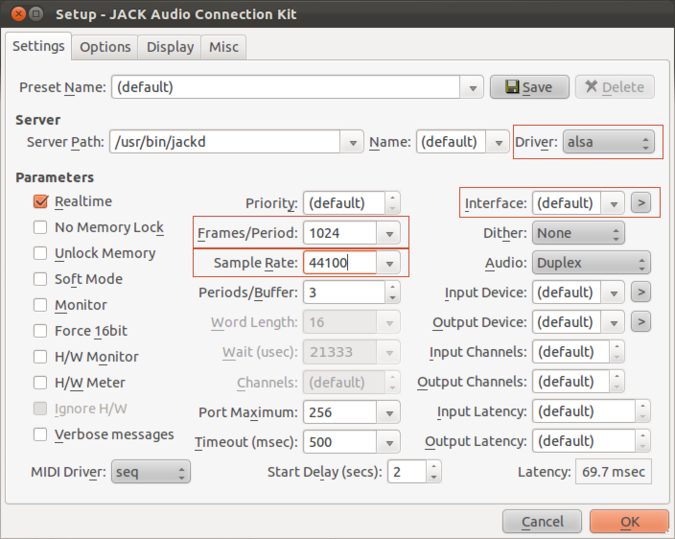Enable Verbose messages checkbox
Screen dimensions: 675x539
[41, 435]
